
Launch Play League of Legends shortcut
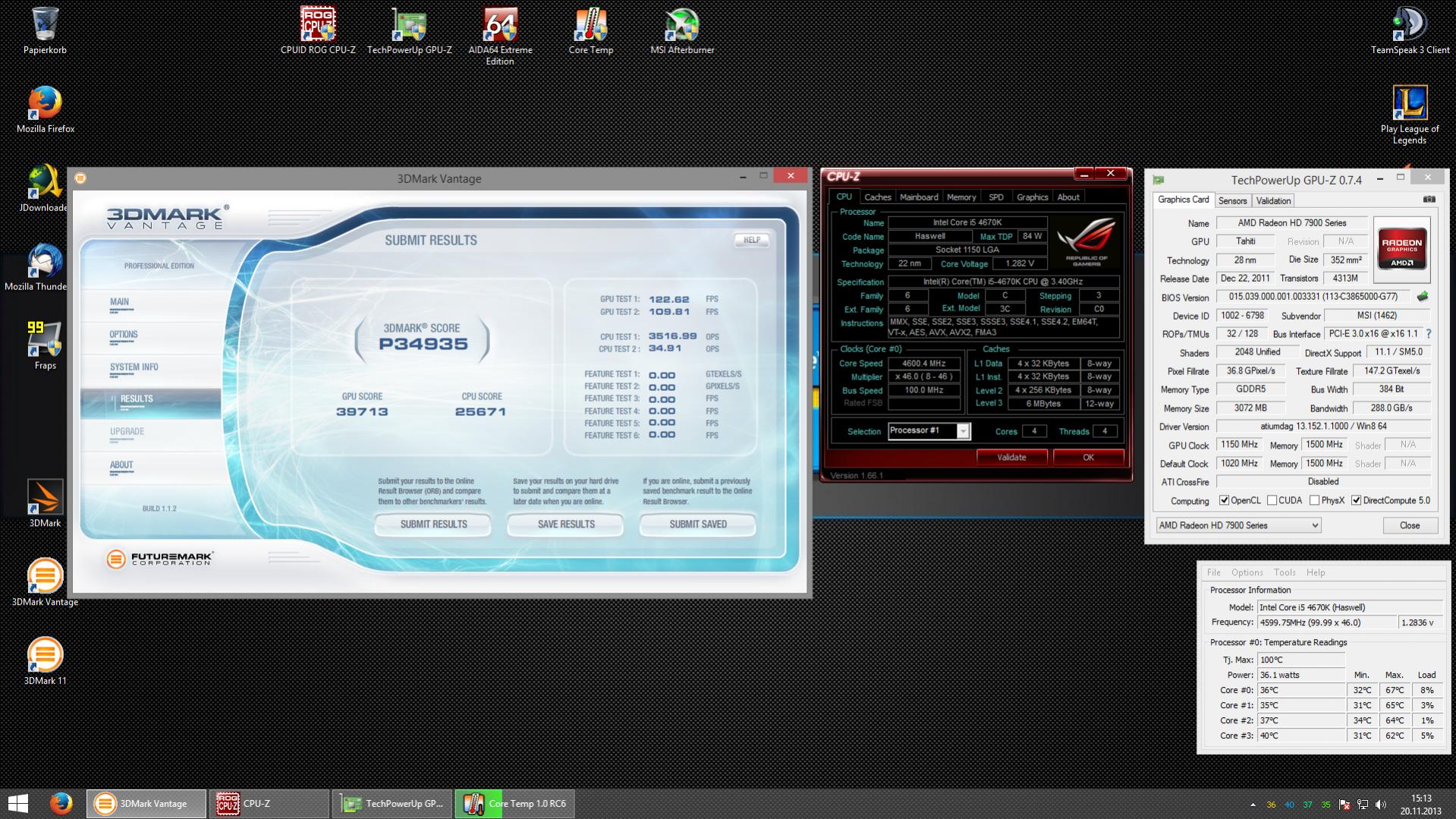pos(1410,115)
